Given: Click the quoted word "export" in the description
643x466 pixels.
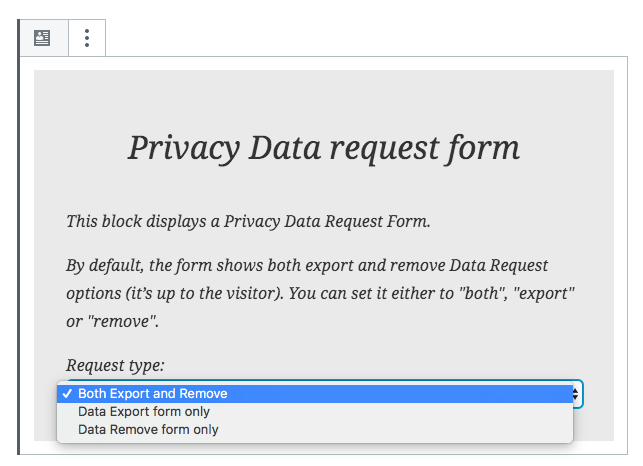Looking at the screenshot, I should click(x=544, y=294).
